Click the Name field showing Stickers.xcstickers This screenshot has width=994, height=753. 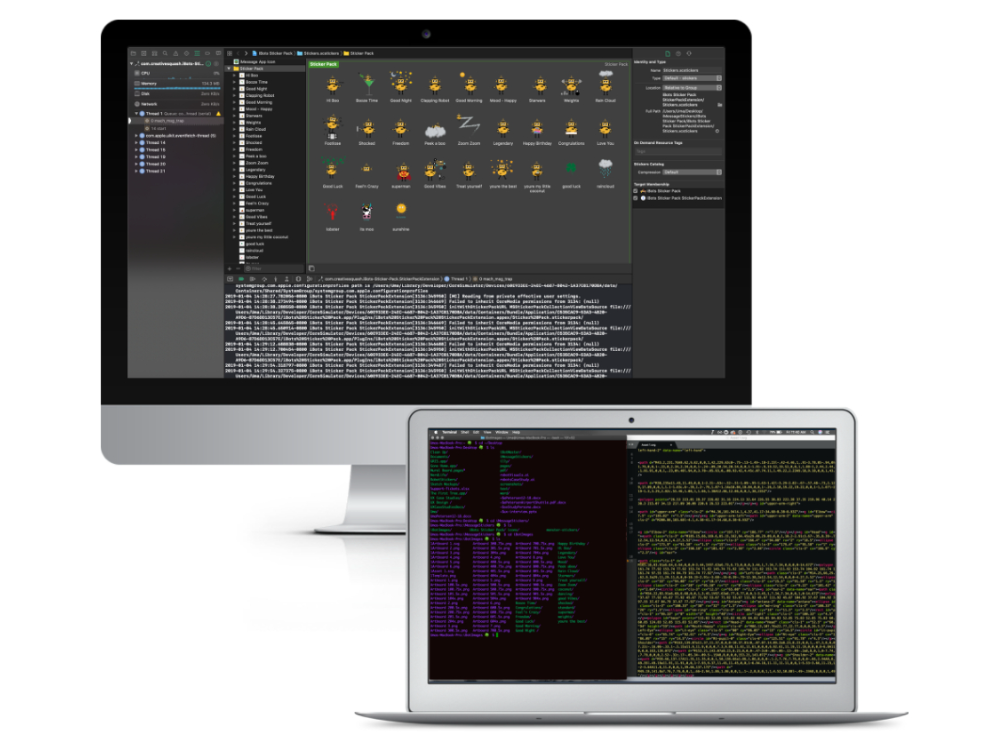pos(692,70)
